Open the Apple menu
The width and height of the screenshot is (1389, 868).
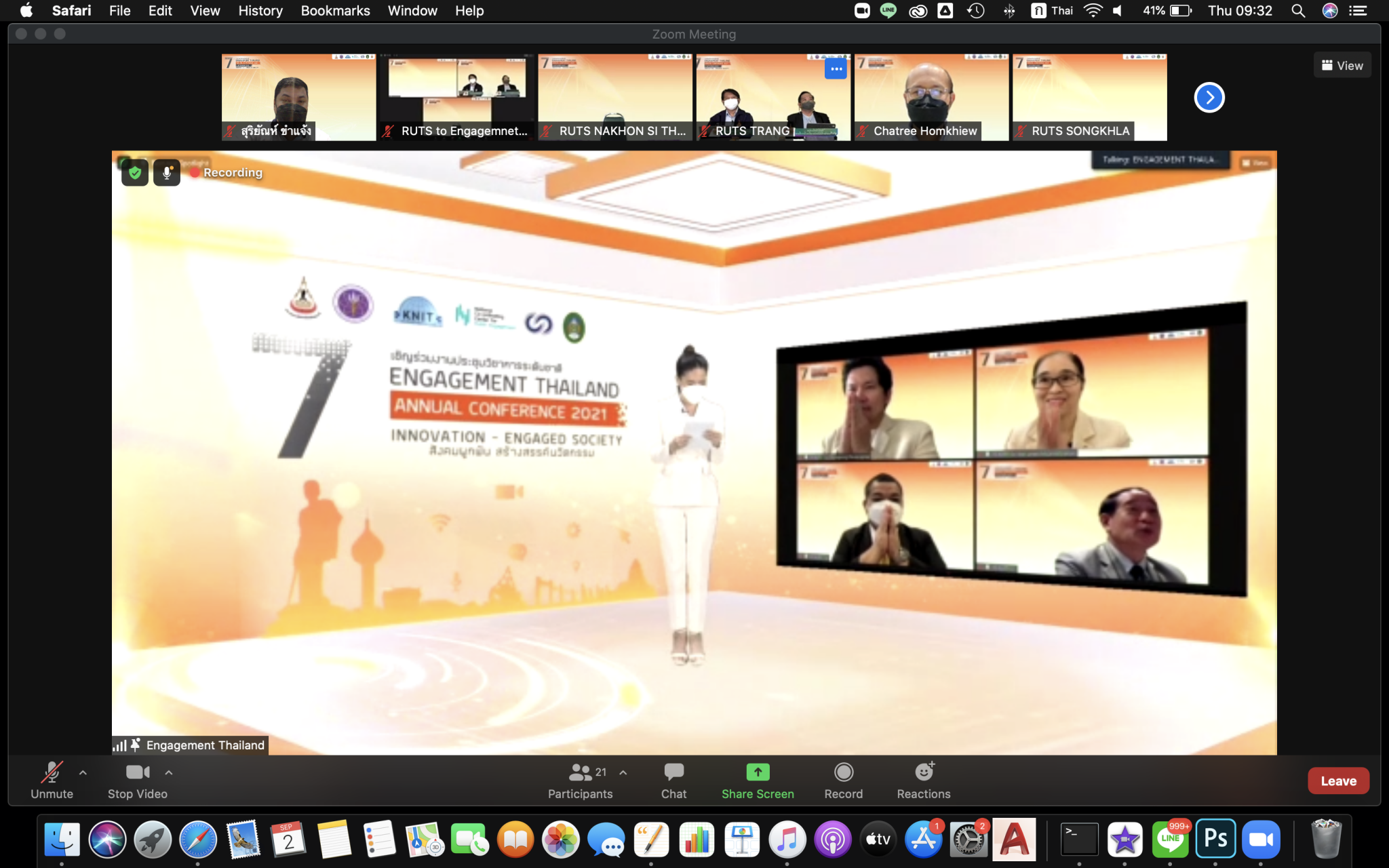coord(26,11)
